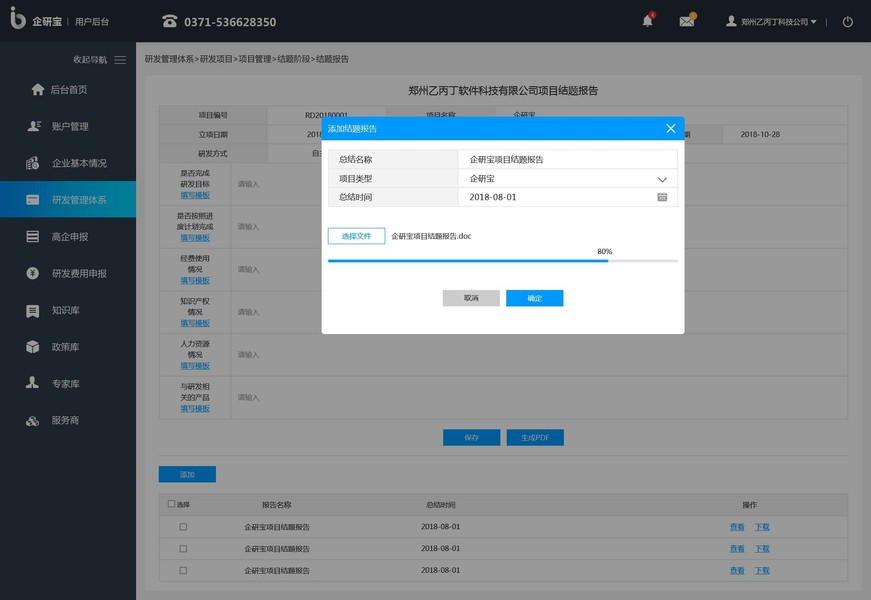
Task: Expand the 项目类型 dropdown
Action: point(662,179)
